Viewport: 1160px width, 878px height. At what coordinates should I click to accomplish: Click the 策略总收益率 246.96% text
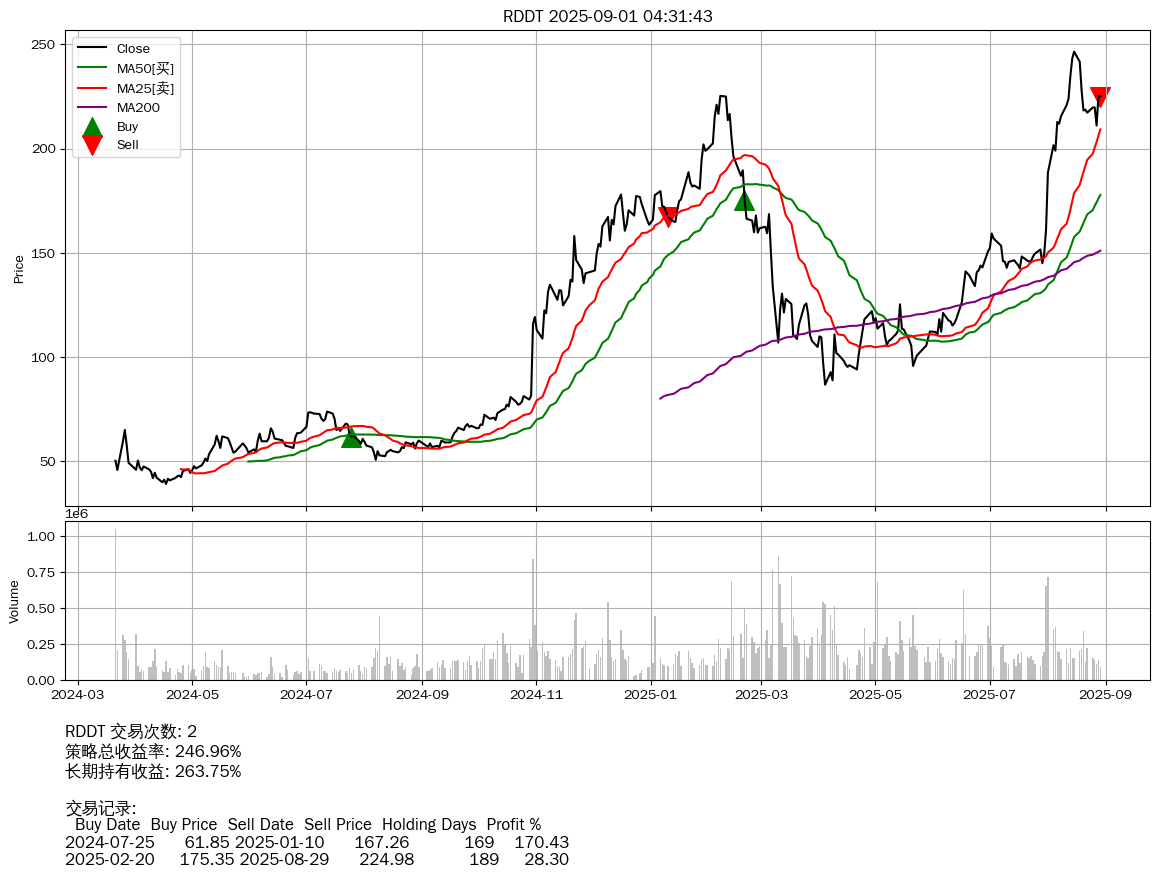pyautogui.click(x=153, y=751)
